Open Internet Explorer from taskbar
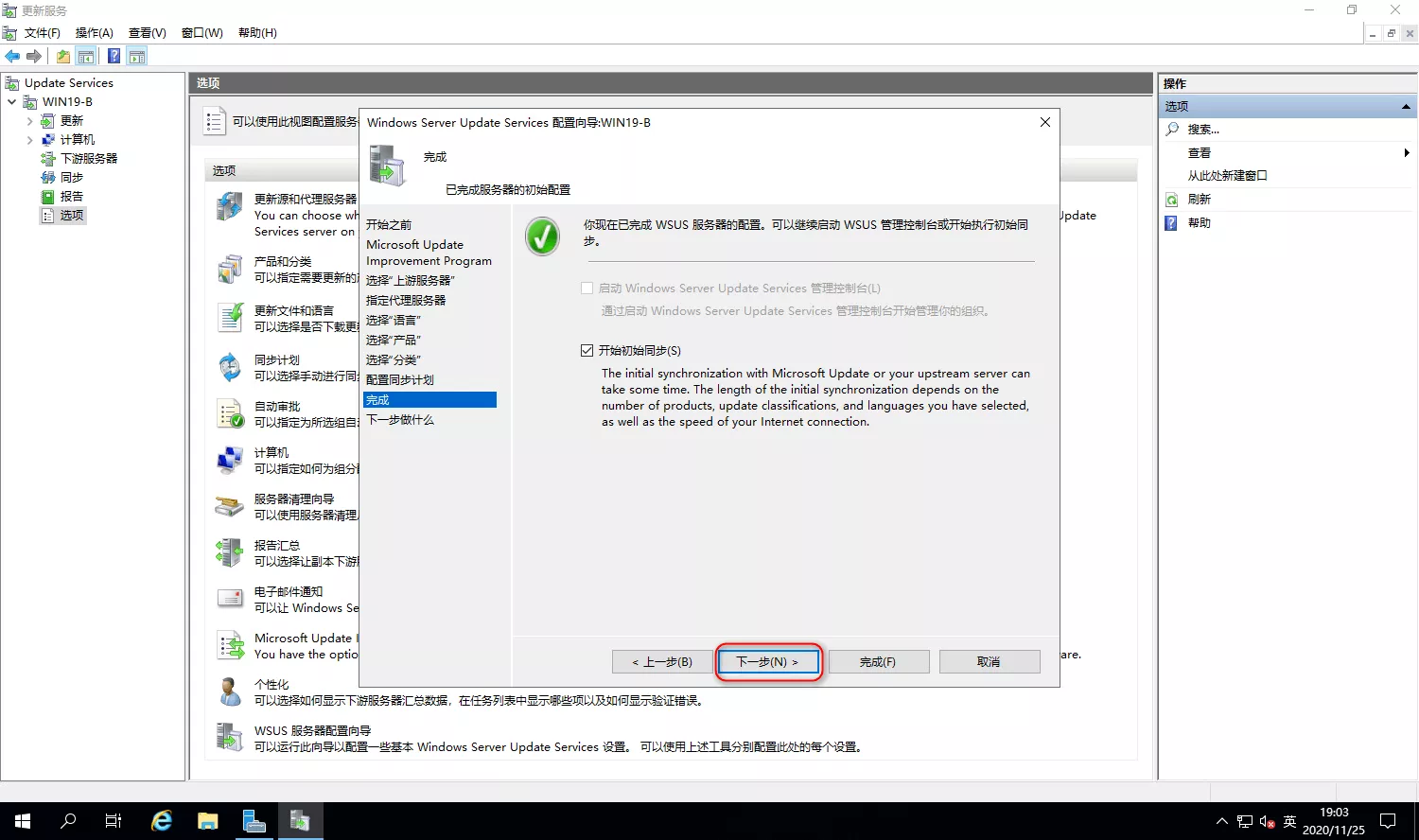 pos(162,820)
